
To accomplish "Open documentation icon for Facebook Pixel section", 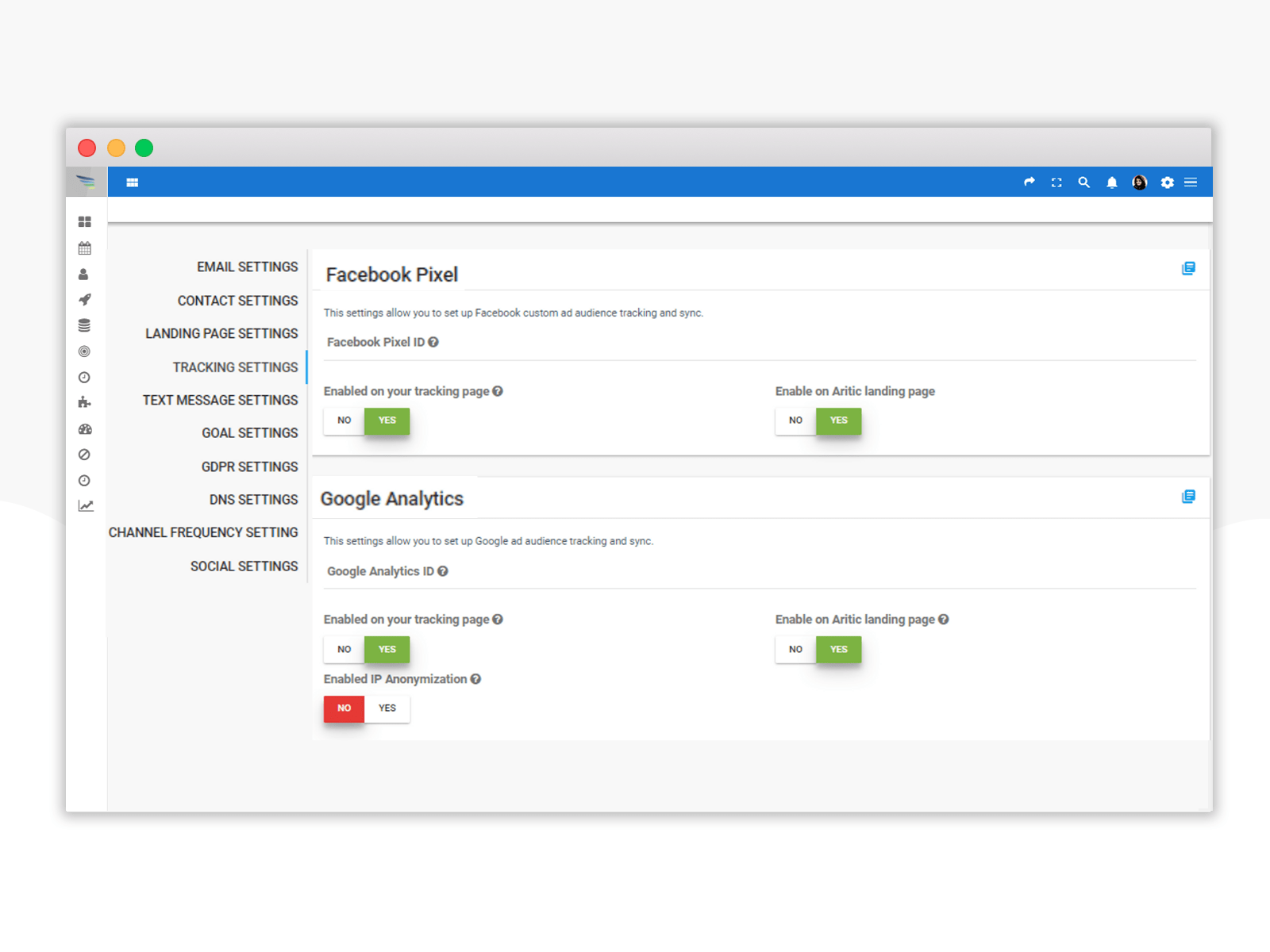I will (x=1188, y=268).
